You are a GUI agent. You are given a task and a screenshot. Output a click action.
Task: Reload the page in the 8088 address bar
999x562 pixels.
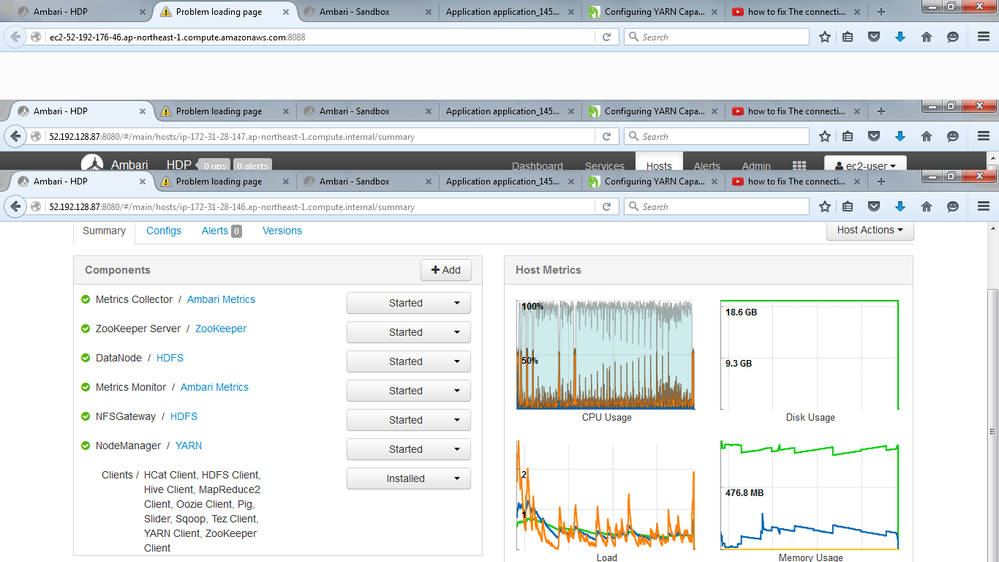tap(606, 37)
